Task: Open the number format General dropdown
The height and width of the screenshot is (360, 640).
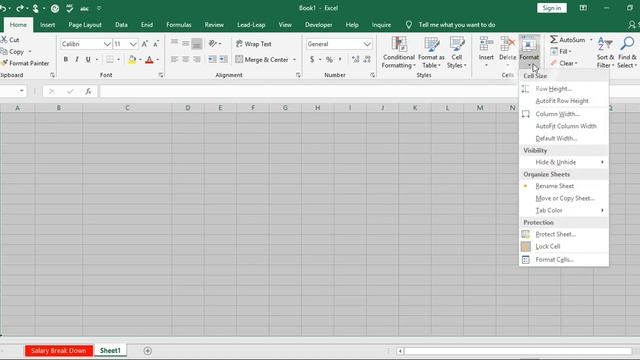Action: [x=367, y=44]
